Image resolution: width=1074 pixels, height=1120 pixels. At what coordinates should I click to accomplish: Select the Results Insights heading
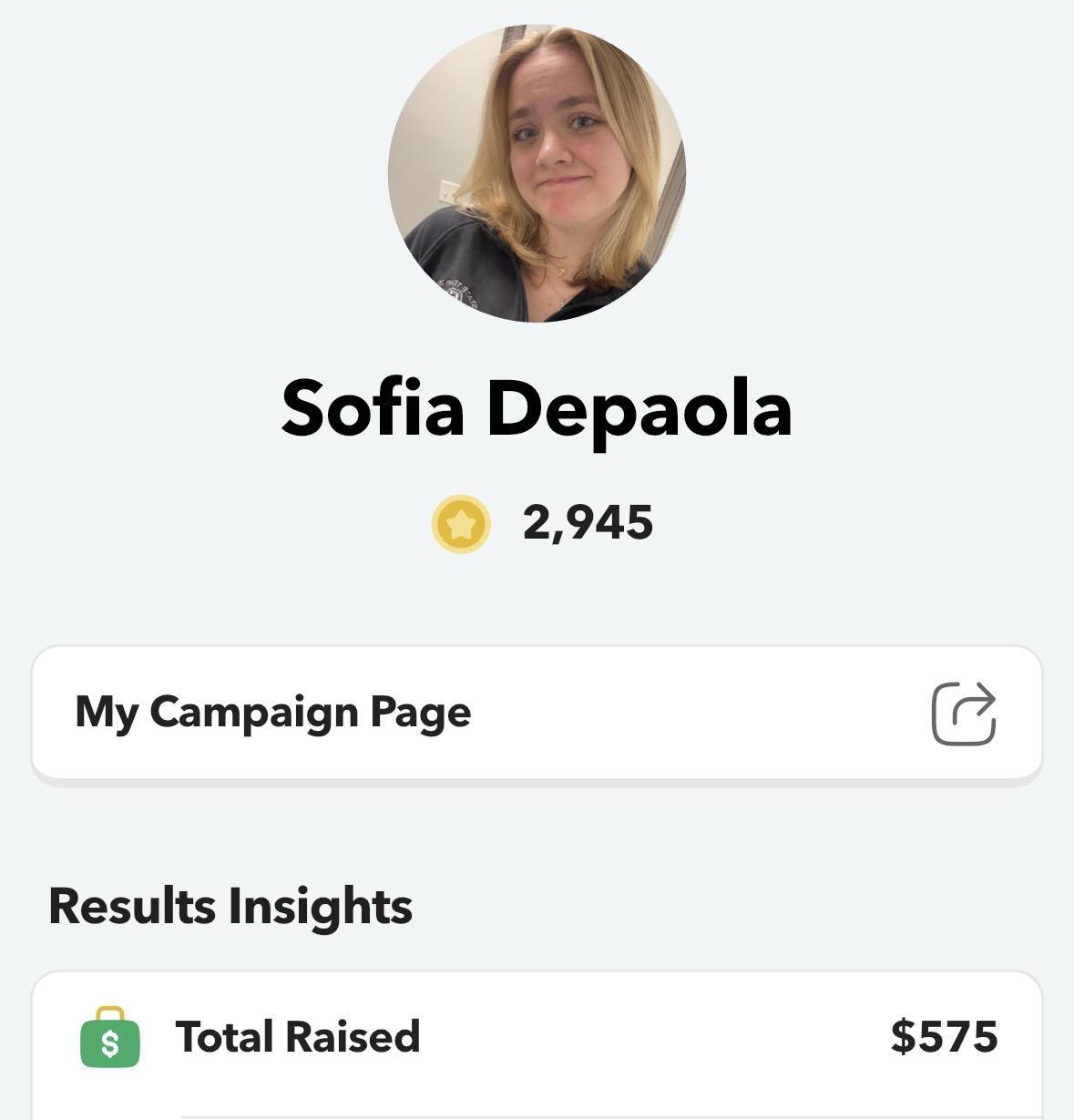pyautogui.click(x=230, y=906)
